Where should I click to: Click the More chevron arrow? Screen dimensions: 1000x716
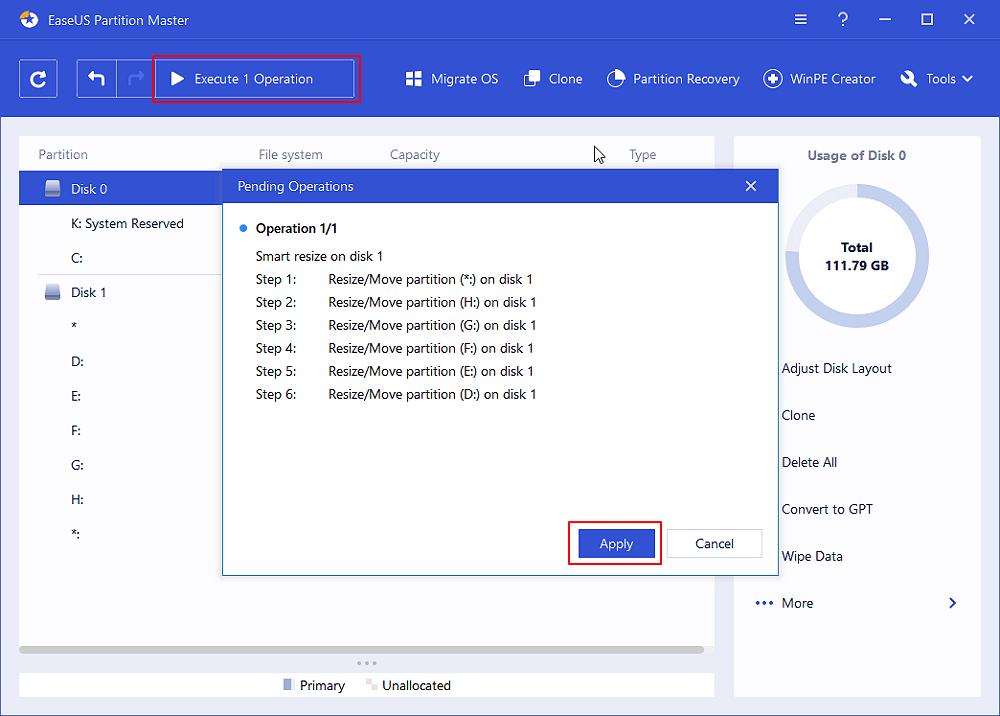tap(952, 603)
